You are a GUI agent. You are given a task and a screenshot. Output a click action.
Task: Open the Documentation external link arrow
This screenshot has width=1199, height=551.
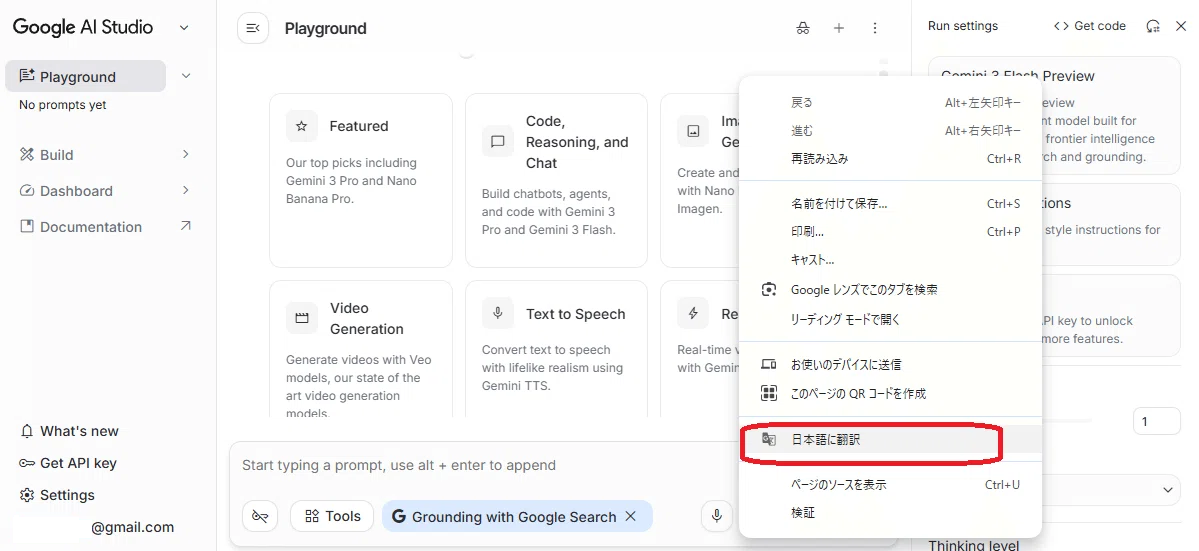click(185, 226)
